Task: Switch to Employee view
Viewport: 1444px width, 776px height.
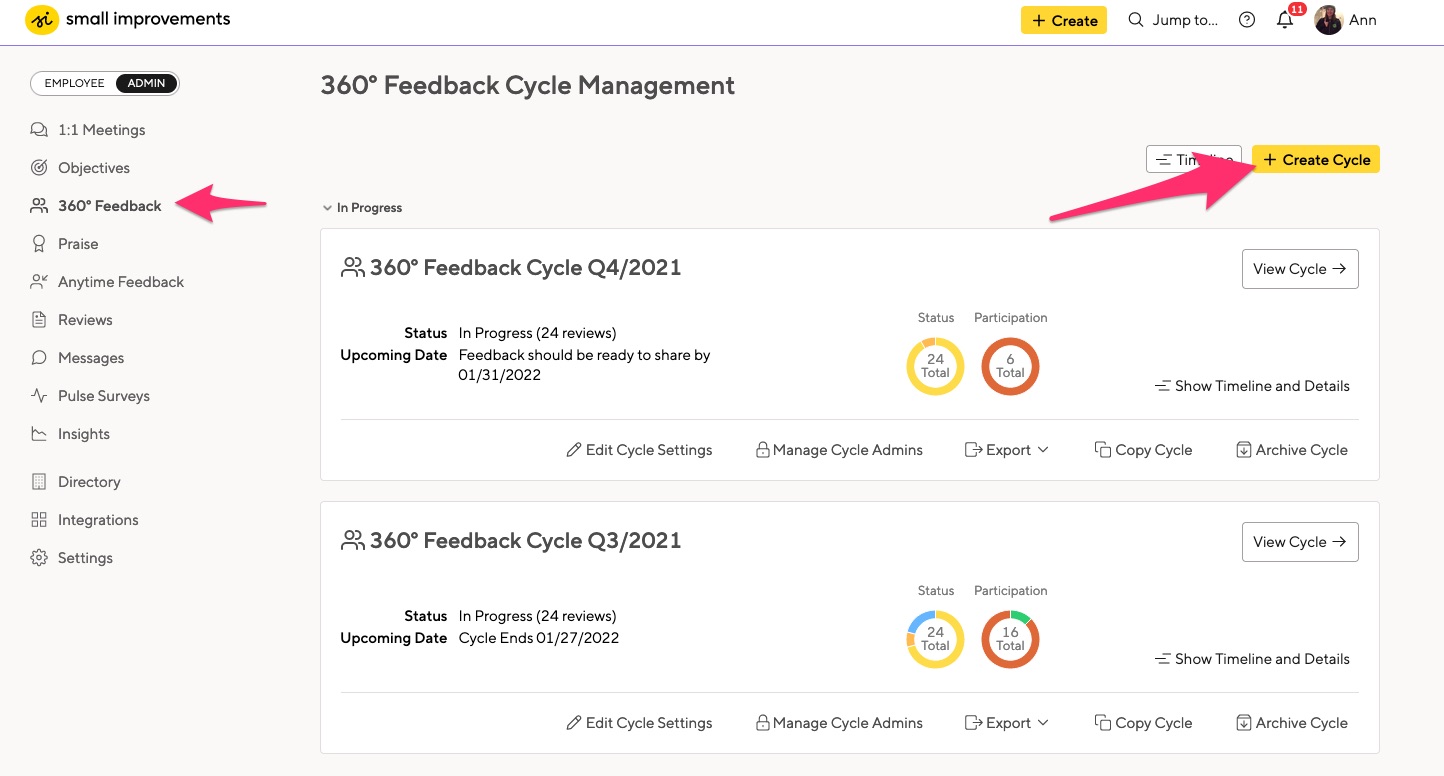Action: (73, 83)
